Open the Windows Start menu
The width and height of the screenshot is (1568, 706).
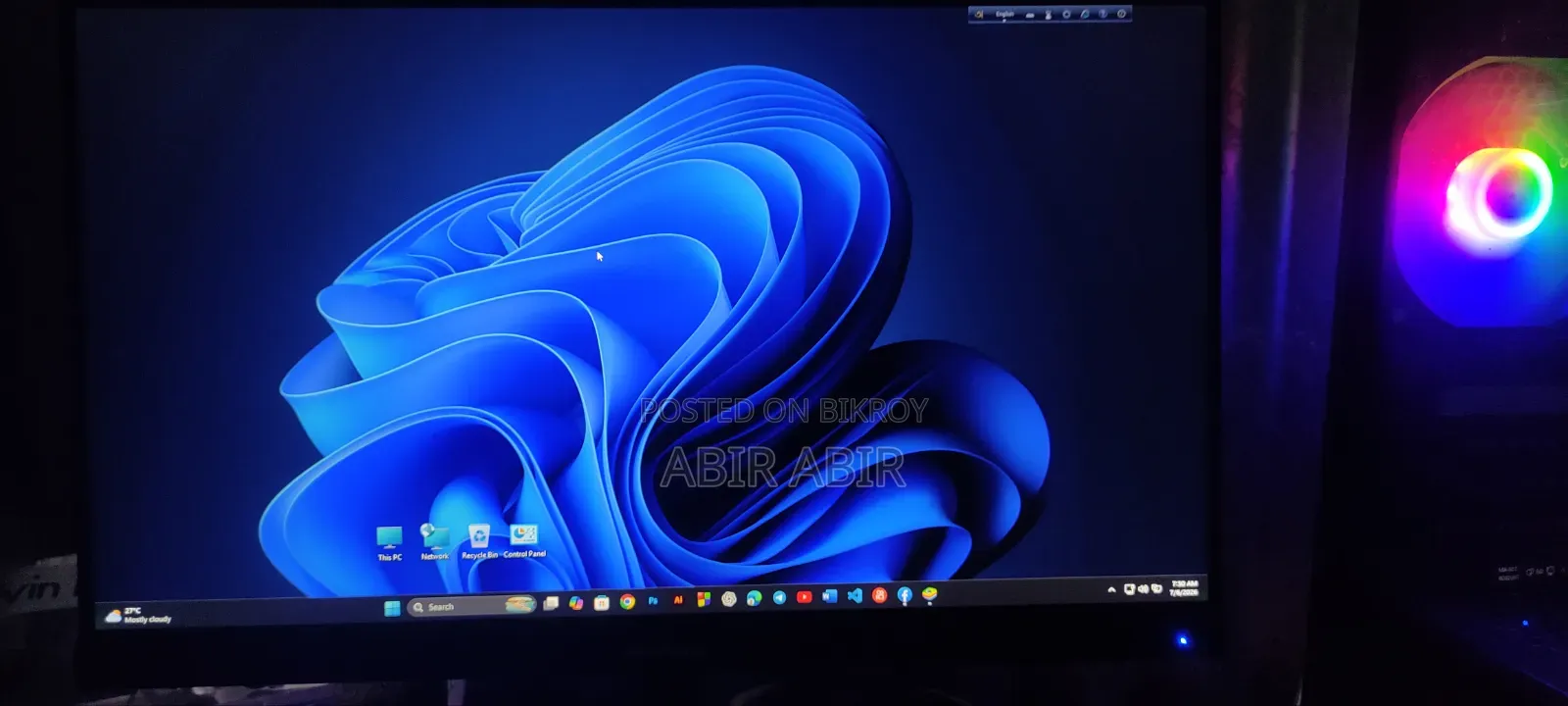coord(392,608)
